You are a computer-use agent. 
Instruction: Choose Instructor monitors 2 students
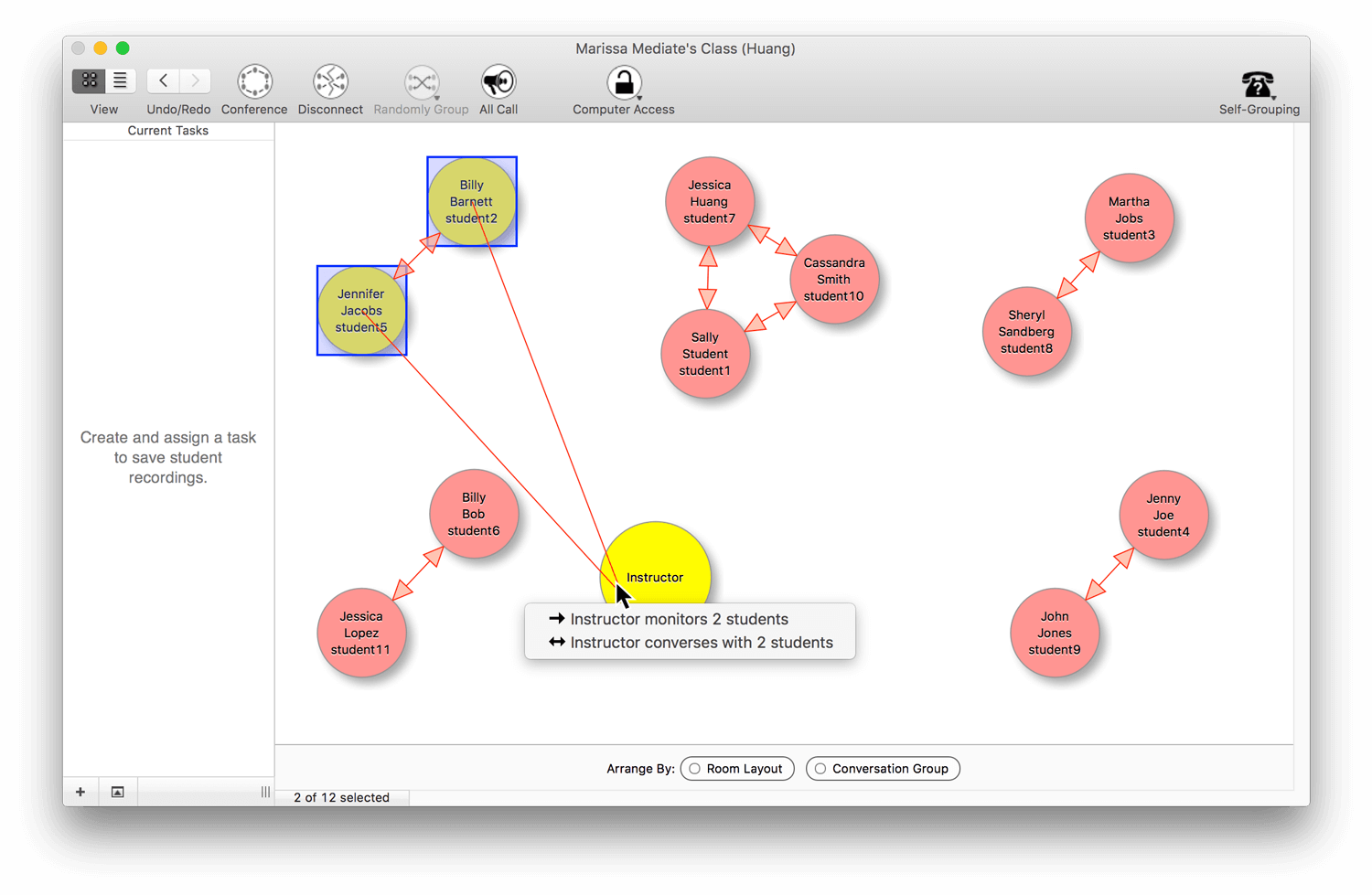[679, 619]
